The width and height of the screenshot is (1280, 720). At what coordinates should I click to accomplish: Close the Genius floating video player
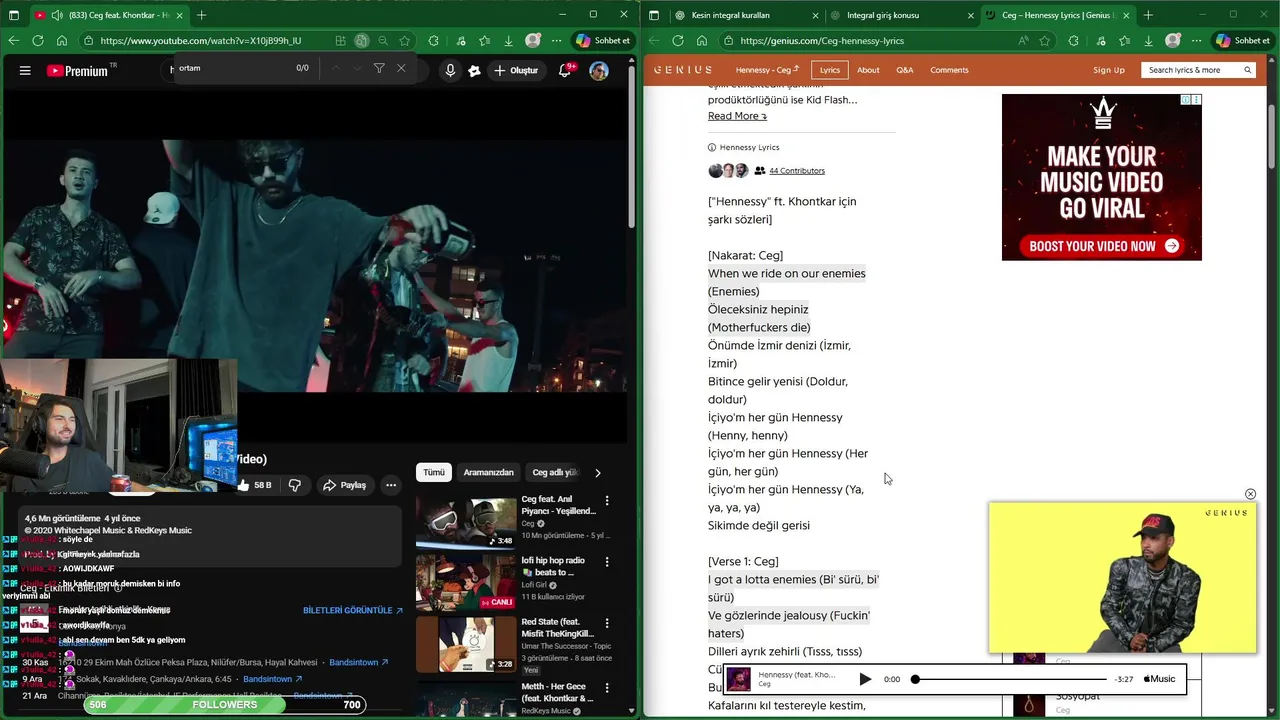(1250, 494)
